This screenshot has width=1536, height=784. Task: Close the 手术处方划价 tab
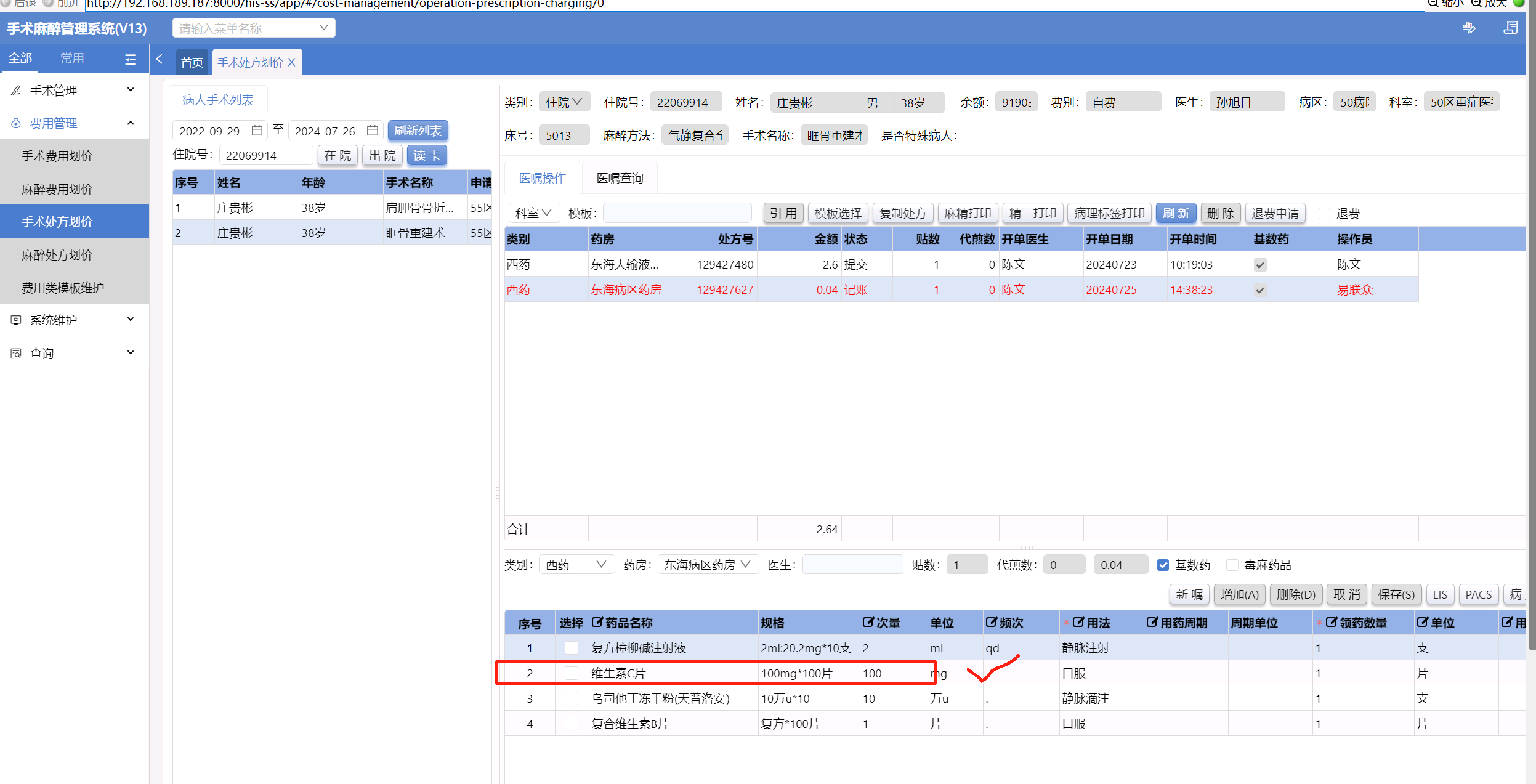click(x=292, y=62)
